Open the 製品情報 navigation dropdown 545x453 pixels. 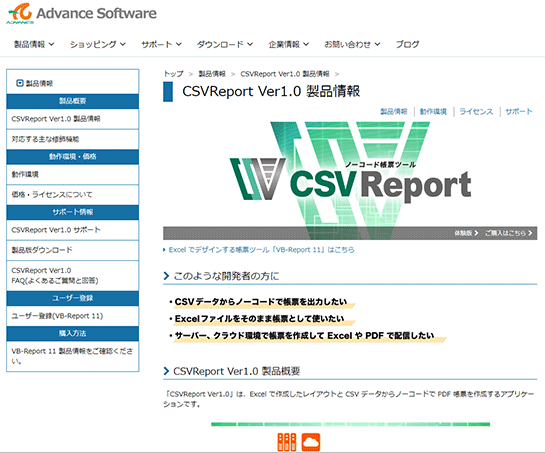(x=34, y=45)
